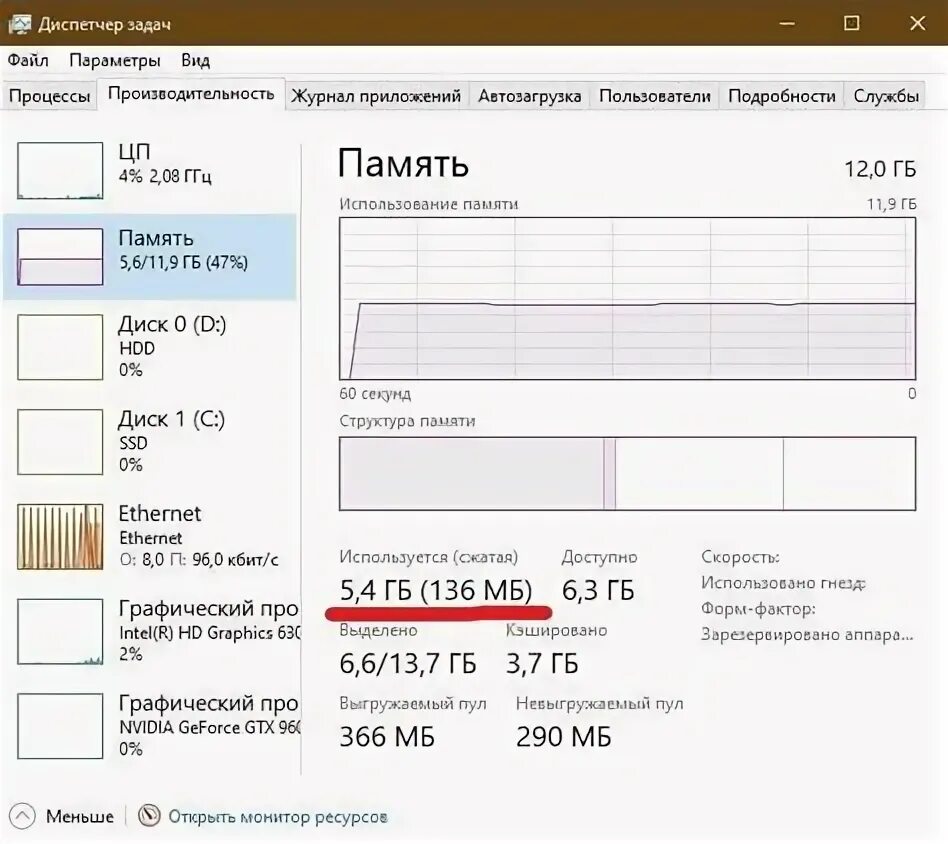Select the Диск 0 (D:) thumbnail graph

point(60,347)
